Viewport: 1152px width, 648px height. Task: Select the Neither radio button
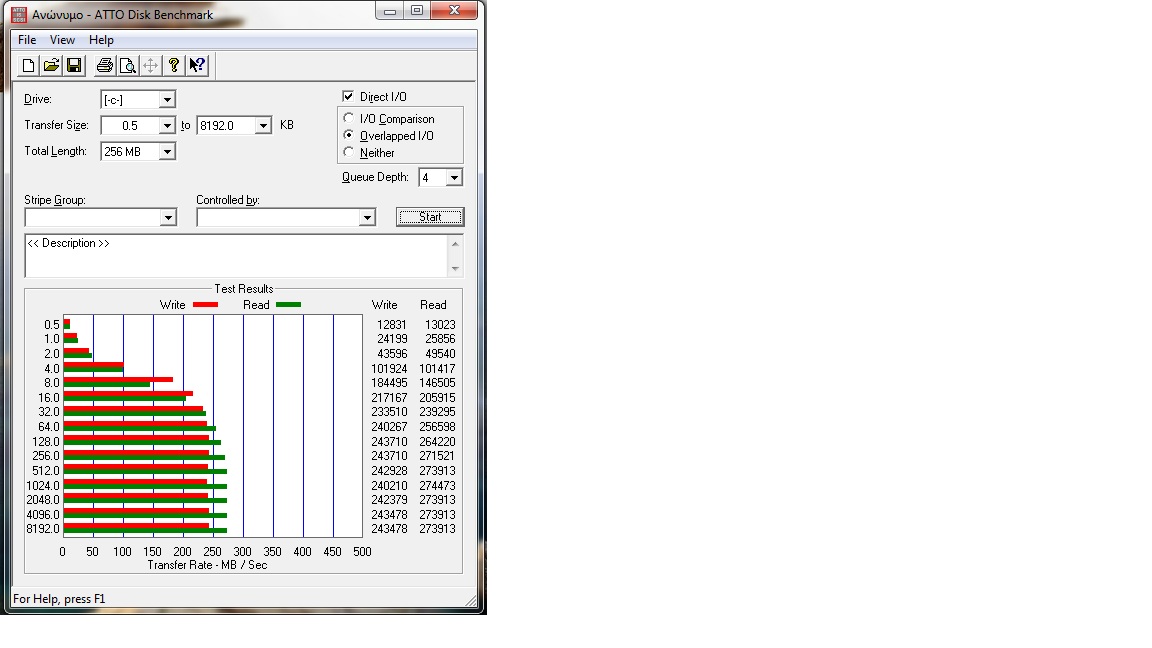(x=349, y=152)
